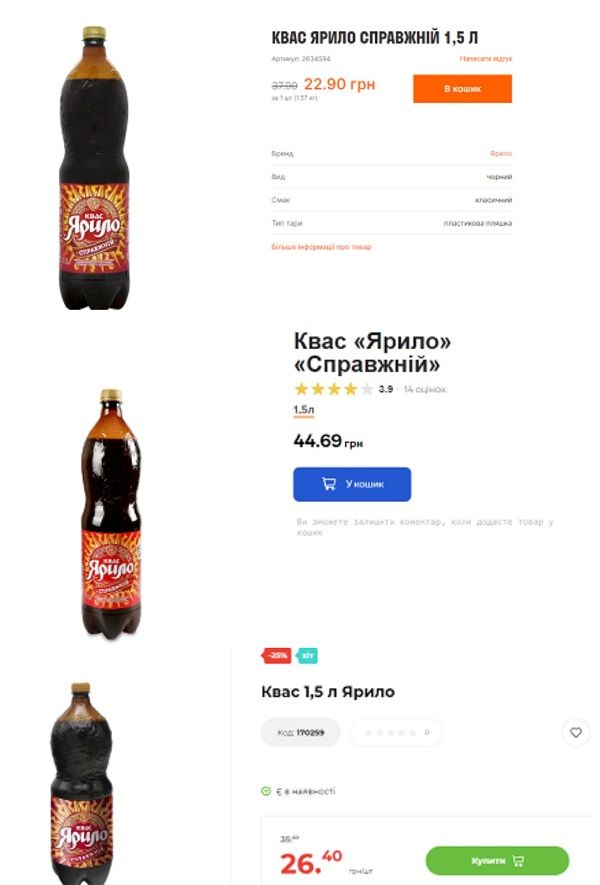Click the teal 'хіт' badge
Screen dimensions: 600x885
pos(307,656)
